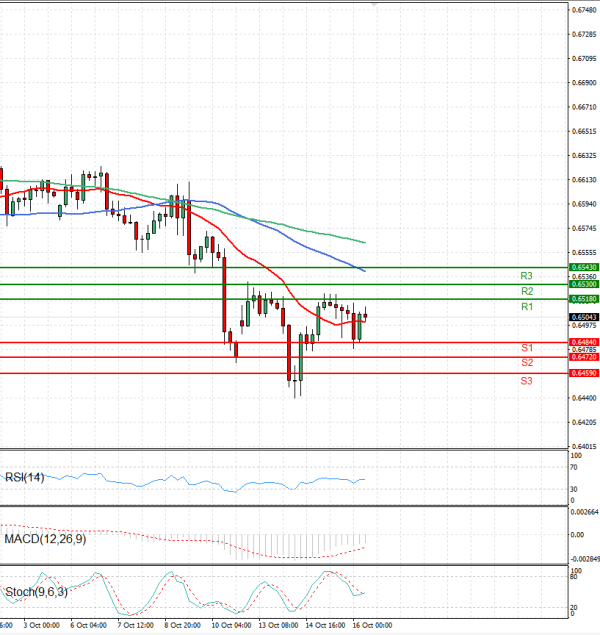600x635 pixels.
Task: Click the R1 resistance label
Action: 526,307
